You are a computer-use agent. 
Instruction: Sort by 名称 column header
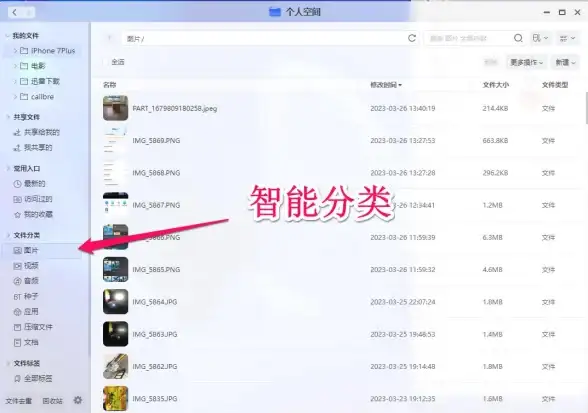pos(110,85)
